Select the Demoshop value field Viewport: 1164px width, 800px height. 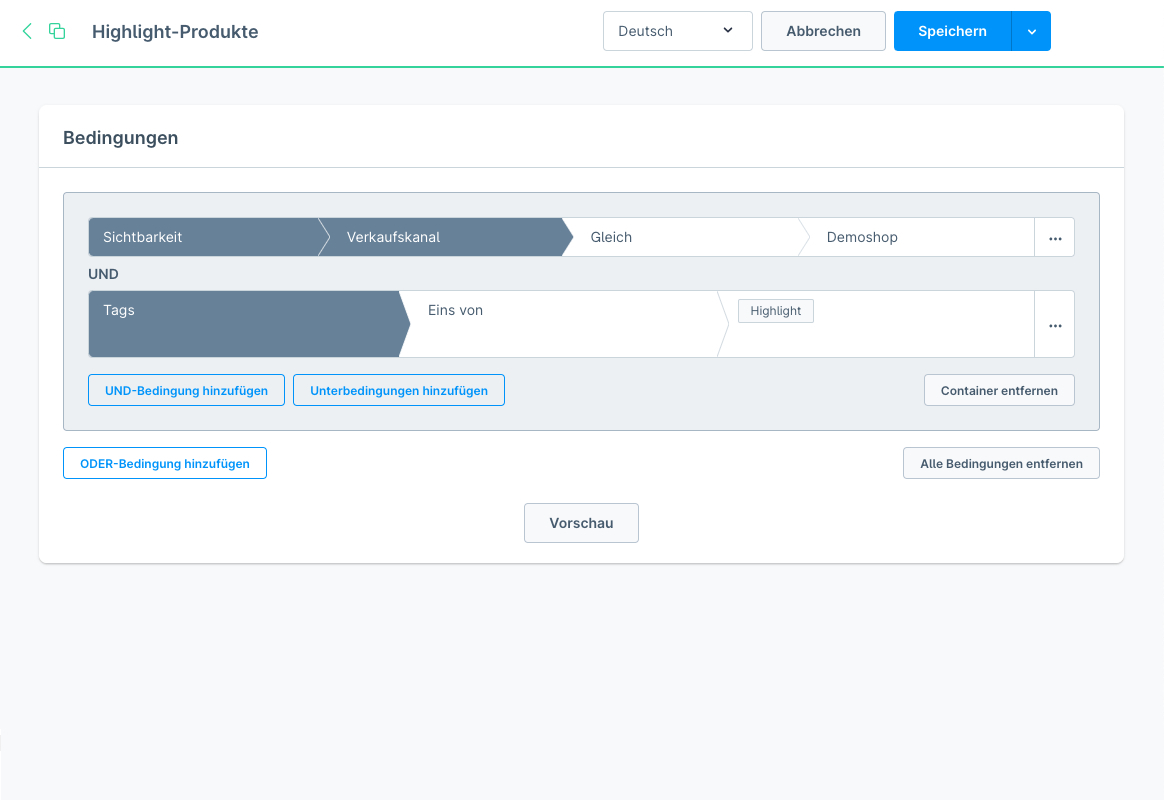point(915,238)
